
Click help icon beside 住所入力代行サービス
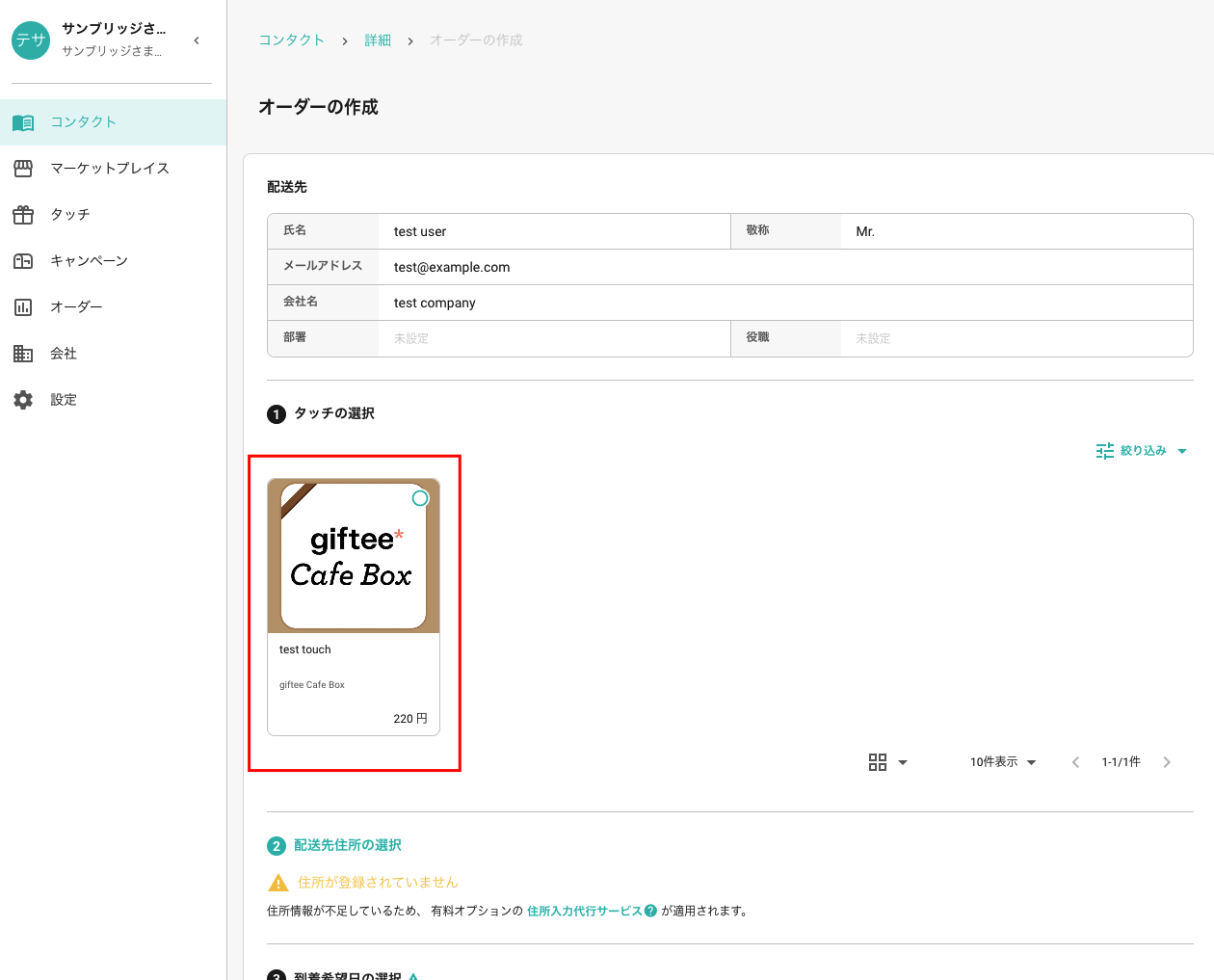tap(650, 911)
